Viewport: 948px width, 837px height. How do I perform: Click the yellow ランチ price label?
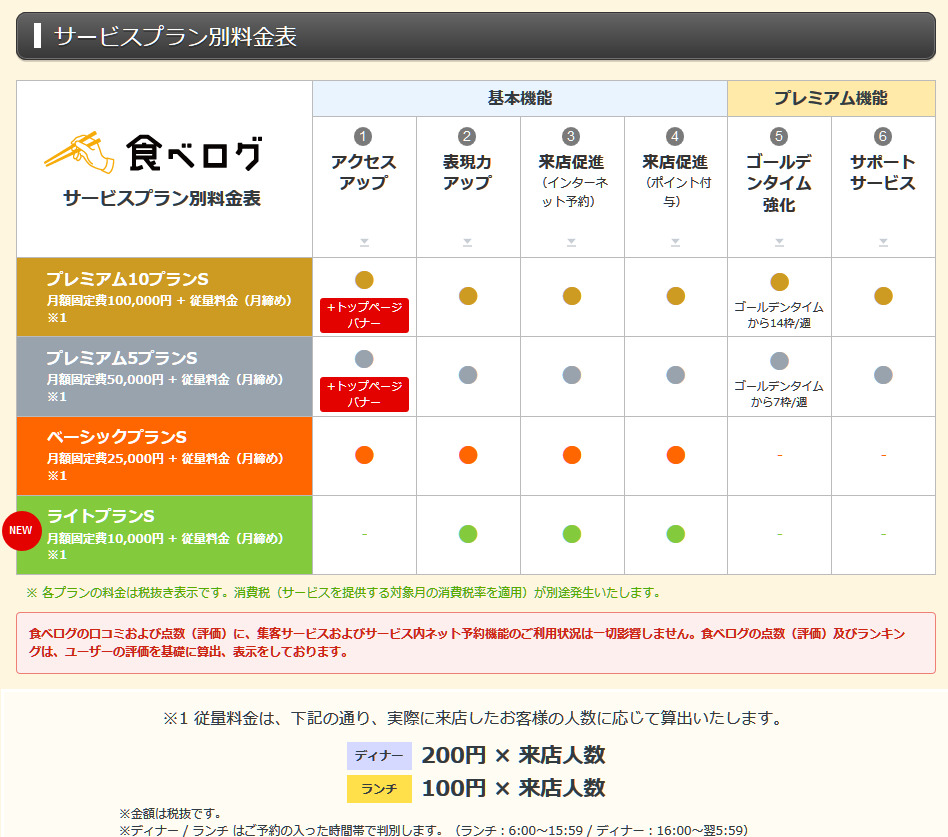[x=379, y=789]
